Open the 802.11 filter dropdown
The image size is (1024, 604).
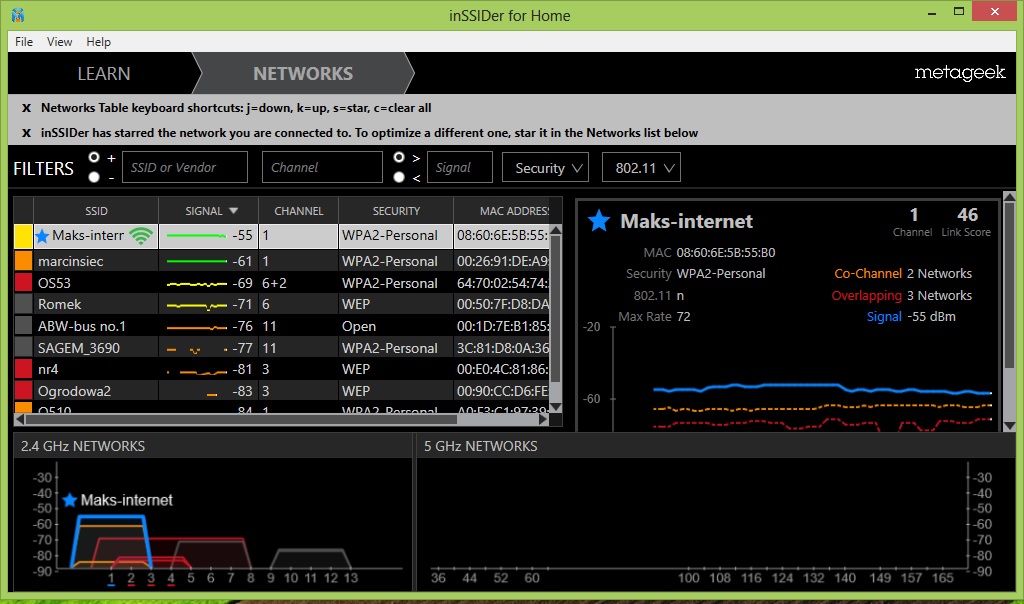click(641, 167)
